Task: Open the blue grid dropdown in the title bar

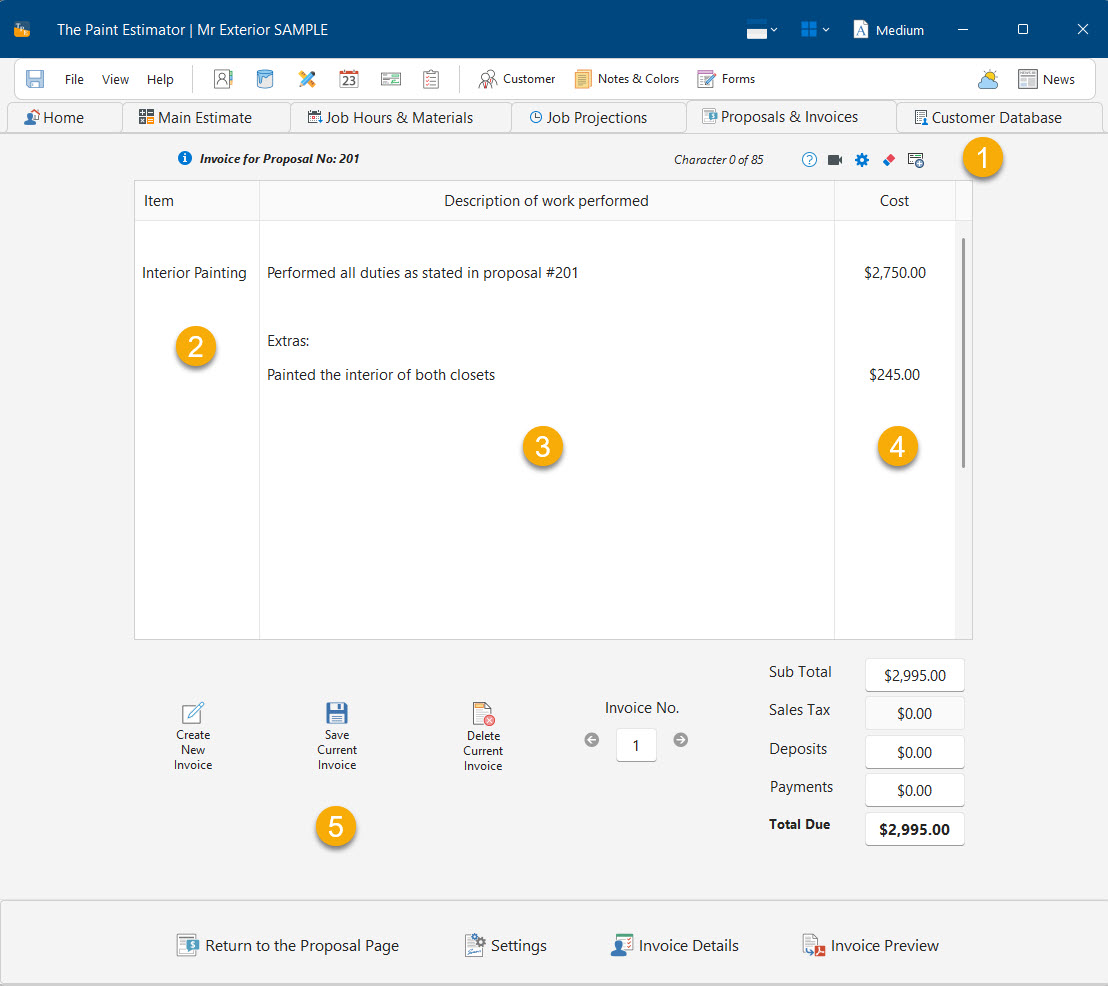Action: (815, 29)
